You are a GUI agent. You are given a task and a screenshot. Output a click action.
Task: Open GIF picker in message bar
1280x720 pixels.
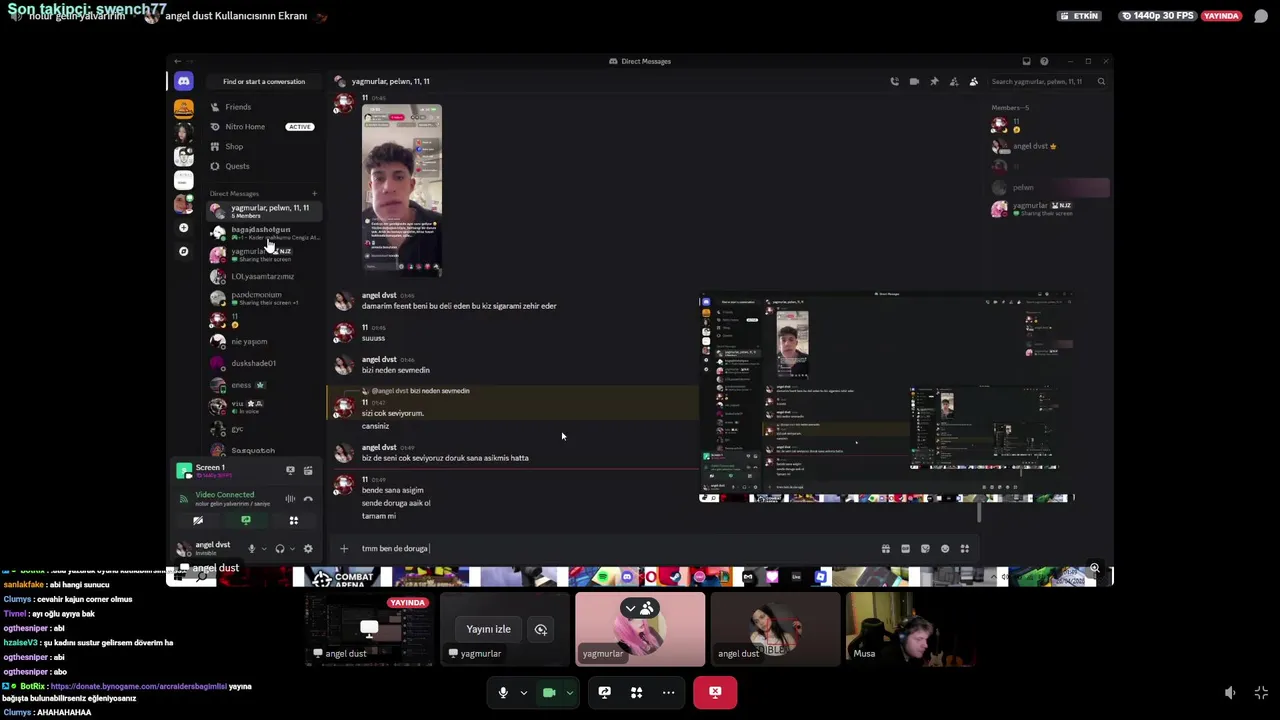click(x=905, y=548)
